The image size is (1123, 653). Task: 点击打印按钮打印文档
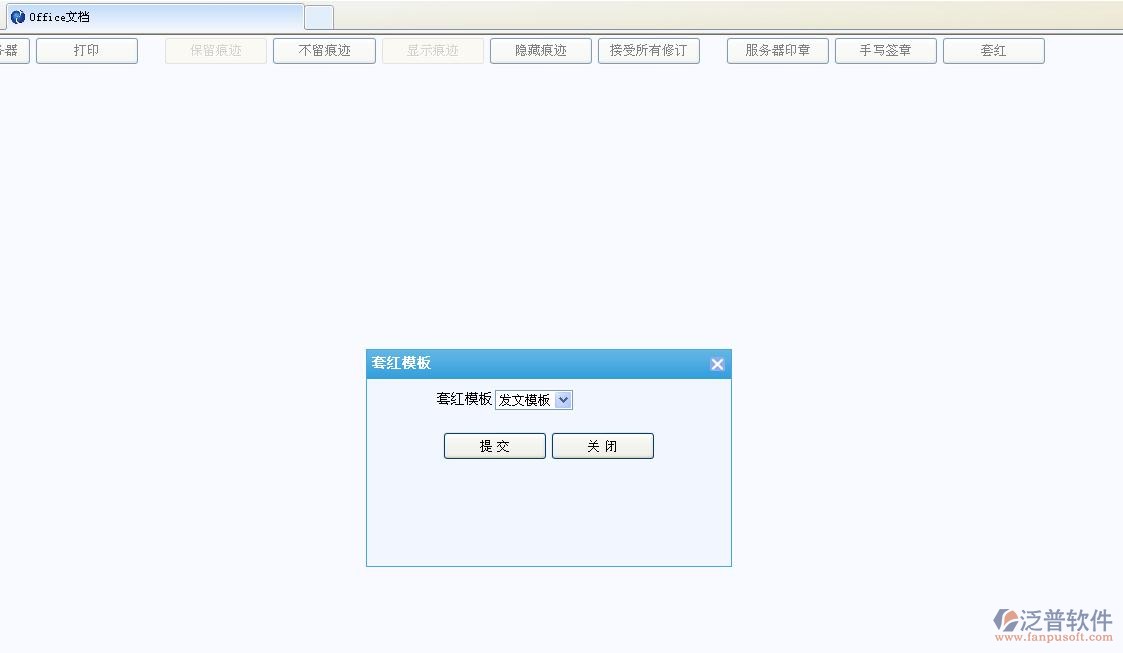click(x=86, y=50)
